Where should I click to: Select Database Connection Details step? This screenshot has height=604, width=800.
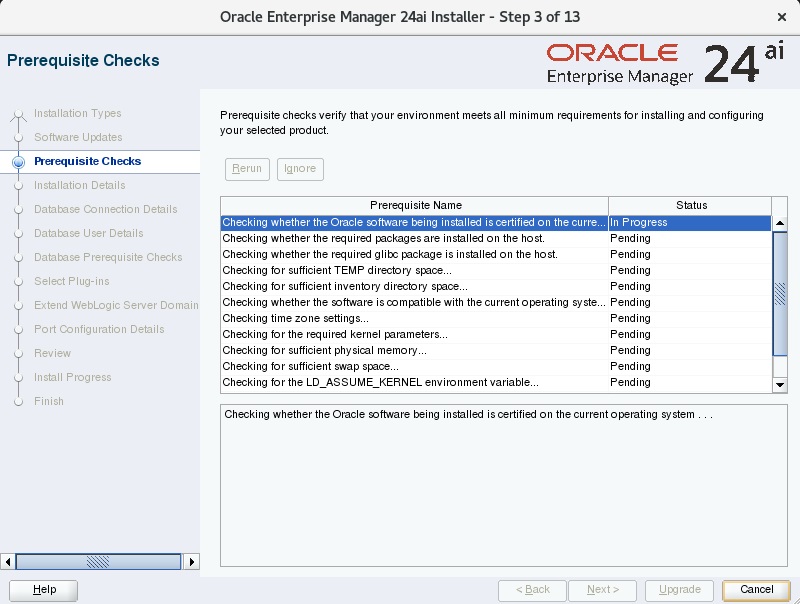pyautogui.click(x=106, y=209)
